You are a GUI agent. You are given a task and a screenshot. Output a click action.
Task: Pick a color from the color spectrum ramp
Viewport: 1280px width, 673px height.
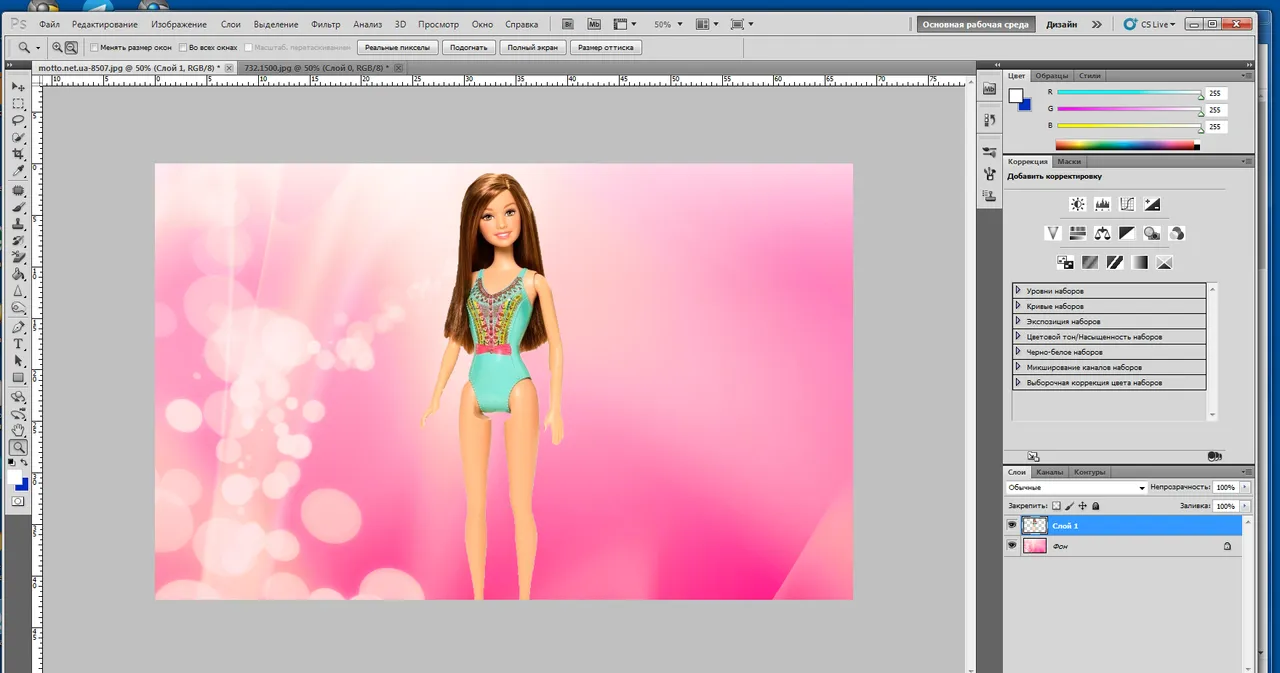pos(1127,145)
